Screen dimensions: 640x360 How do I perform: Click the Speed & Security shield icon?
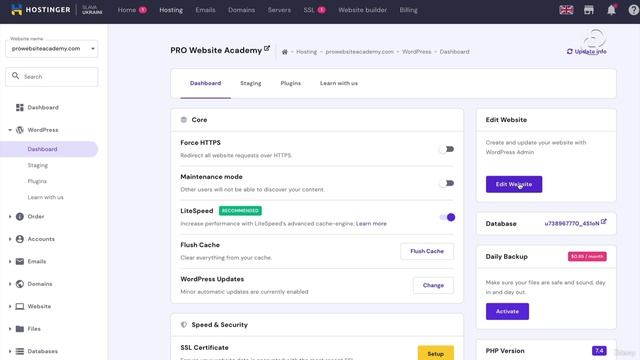[184, 324]
